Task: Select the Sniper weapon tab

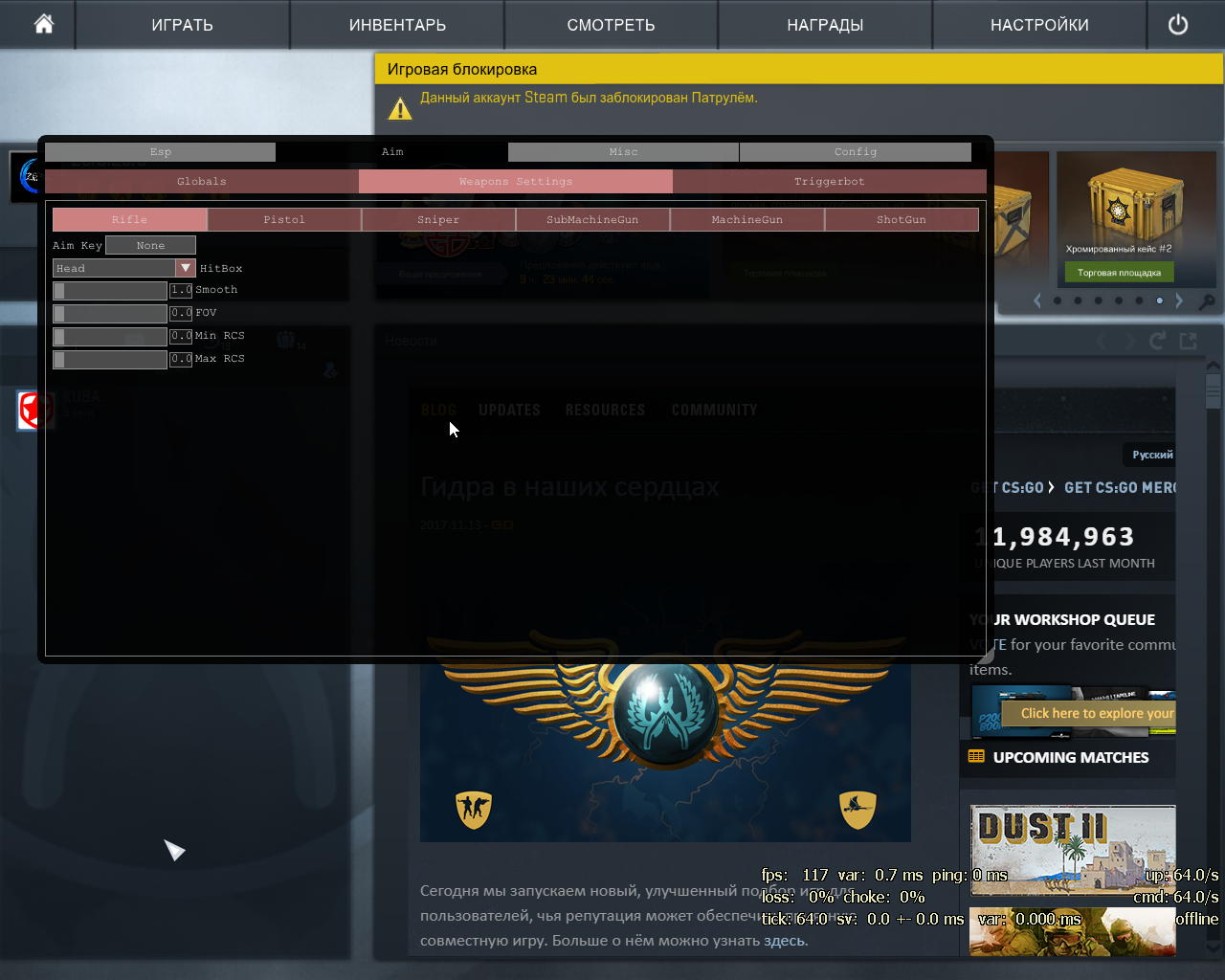Action: tap(438, 219)
